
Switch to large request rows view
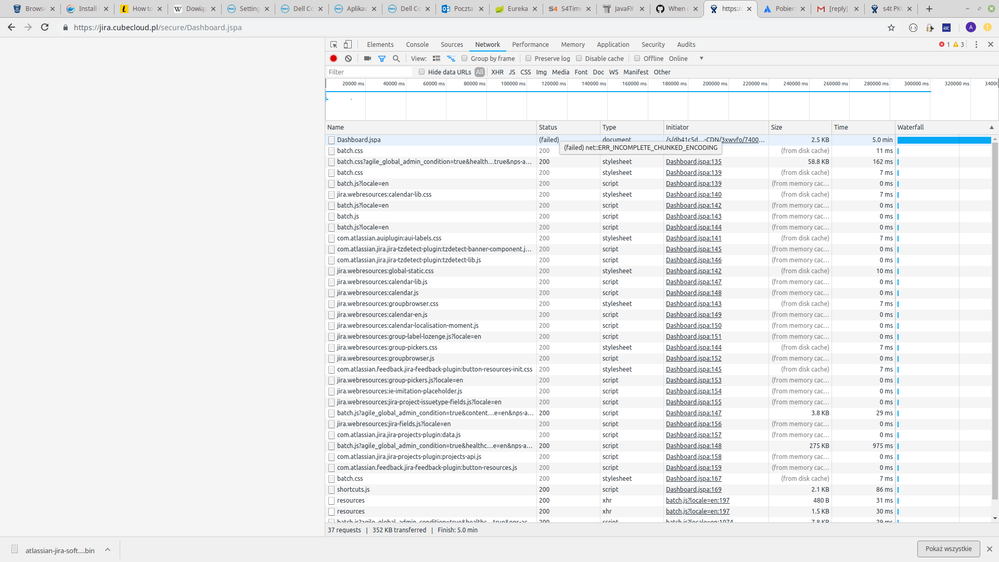[x=436, y=59]
